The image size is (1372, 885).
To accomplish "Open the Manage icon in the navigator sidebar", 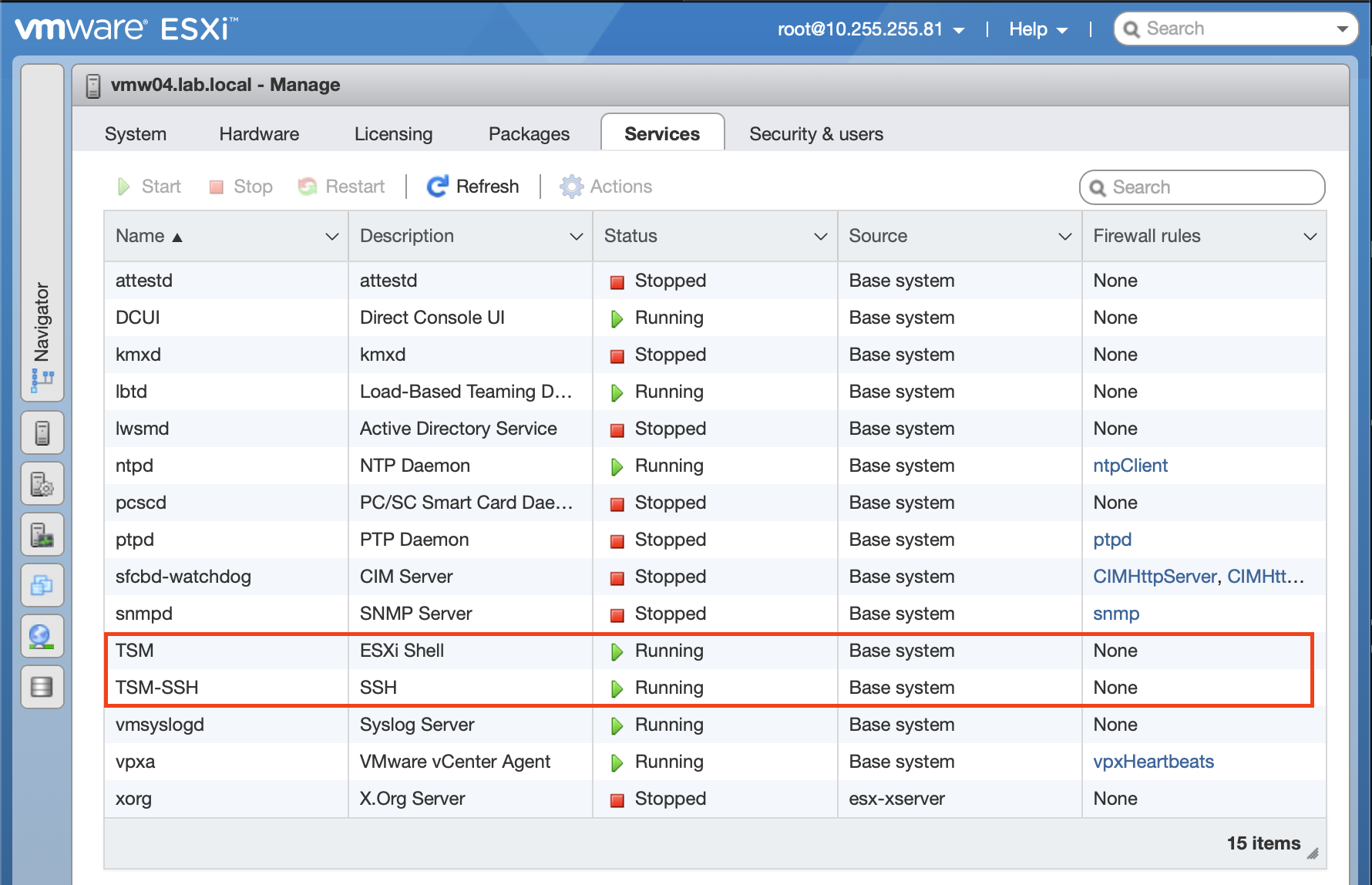I will pyautogui.click(x=42, y=484).
